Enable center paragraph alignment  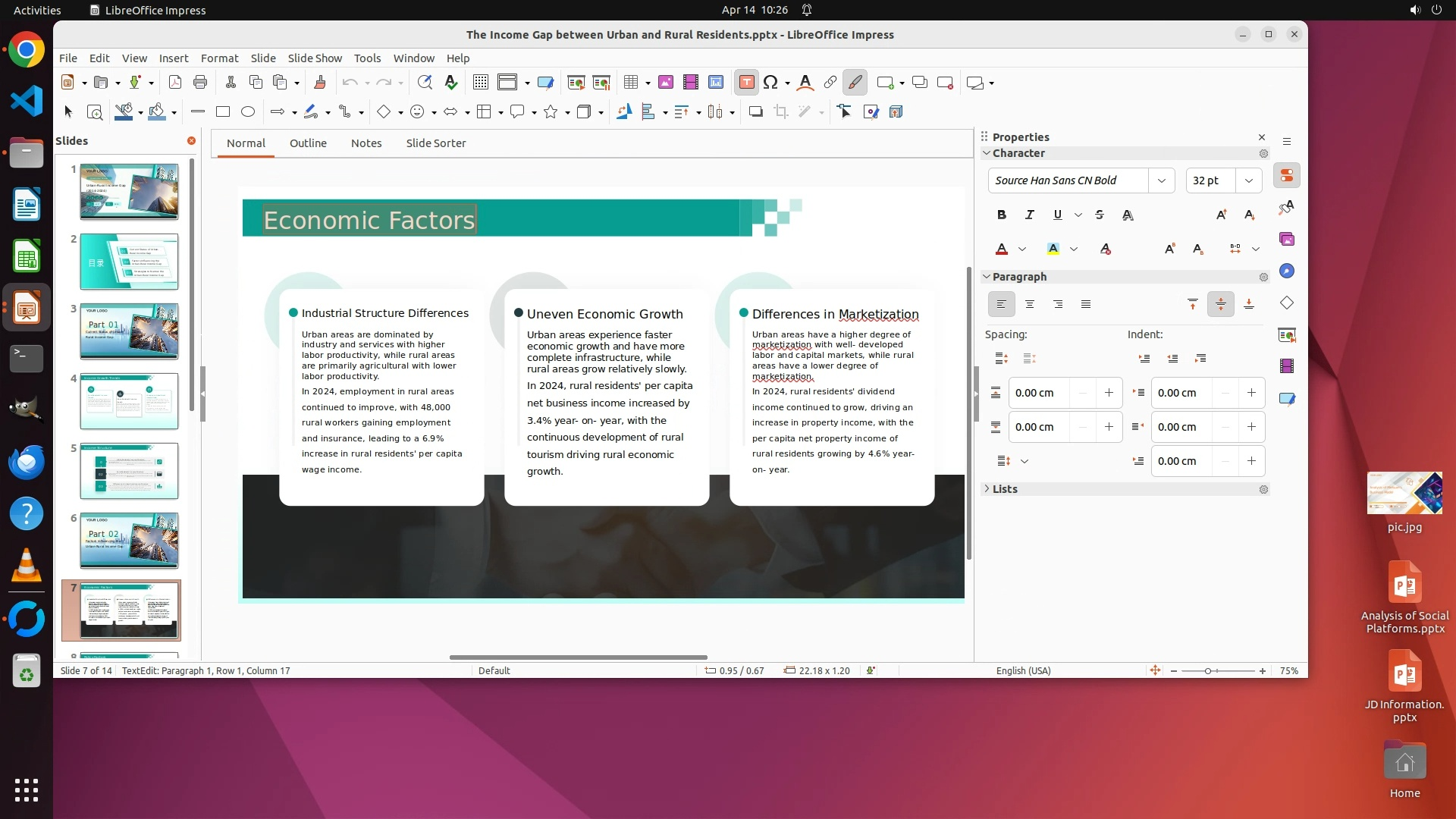tap(1029, 305)
